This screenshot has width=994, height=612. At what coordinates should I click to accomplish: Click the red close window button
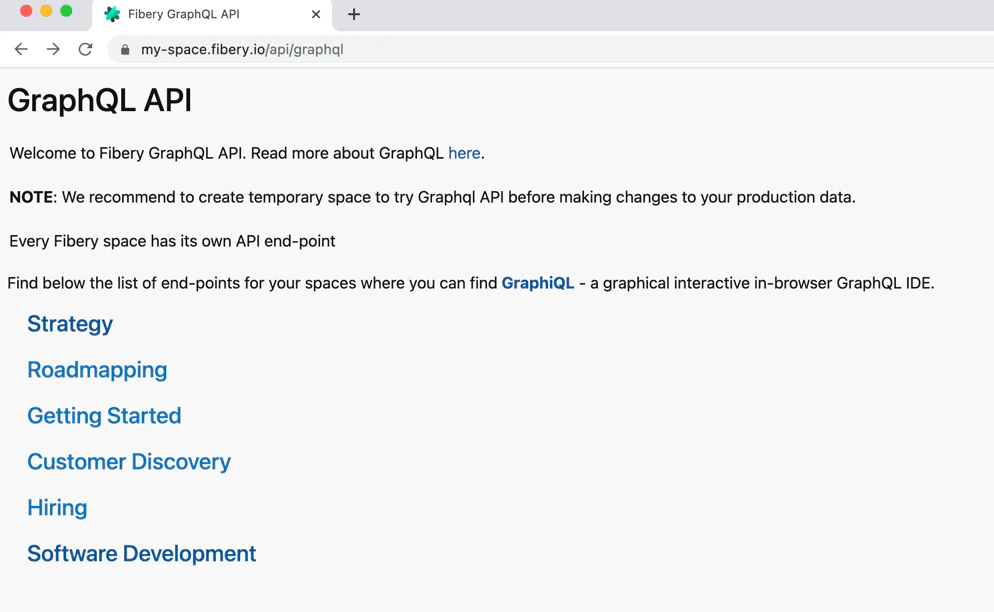(26, 11)
